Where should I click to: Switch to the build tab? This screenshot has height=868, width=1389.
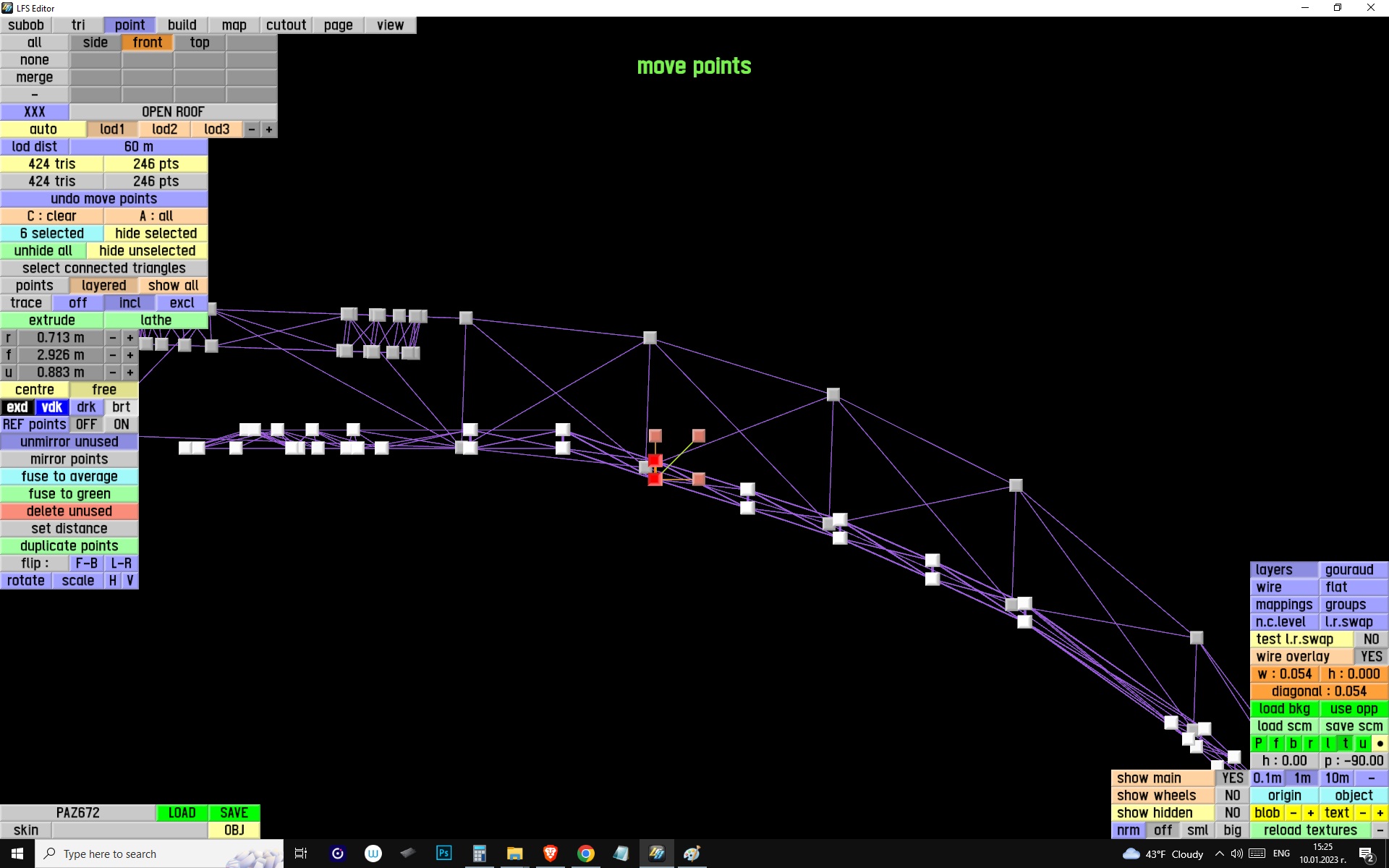point(182,25)
